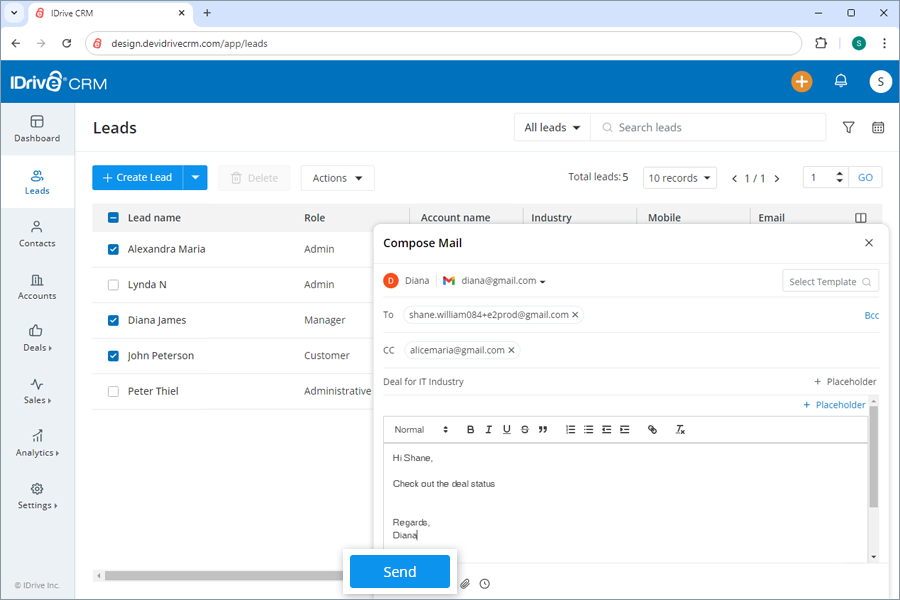
Task: Click the Send button
Action: (x=399, y=571)
